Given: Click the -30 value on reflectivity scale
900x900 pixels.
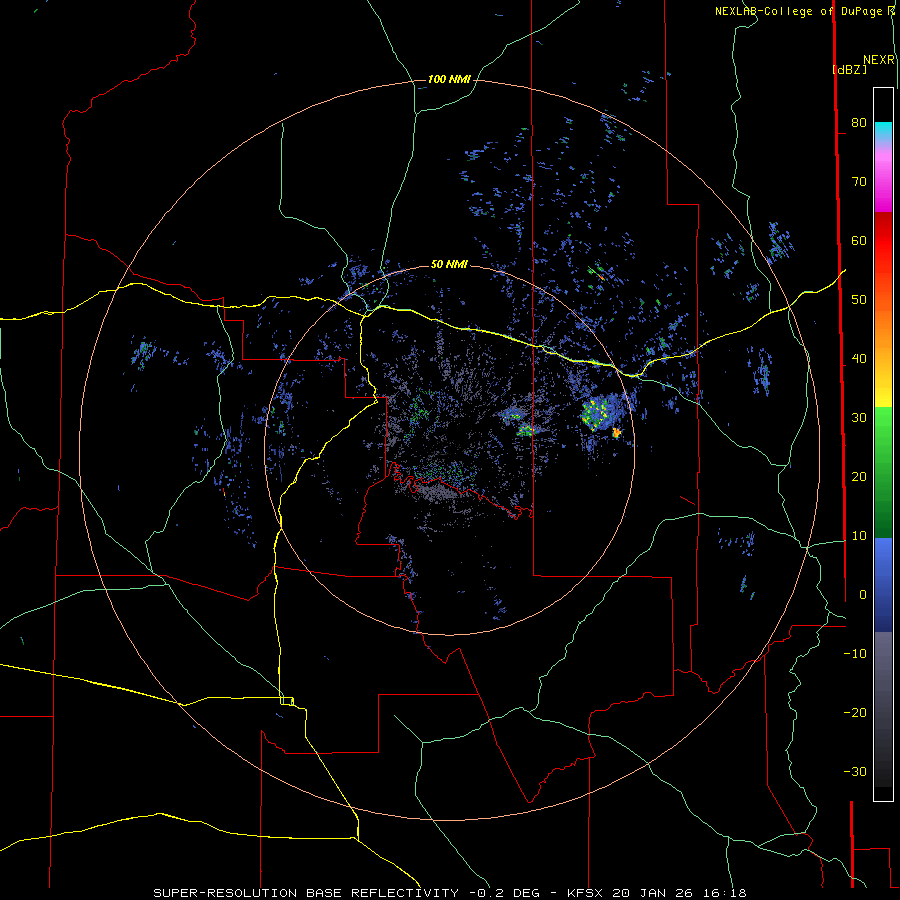Looking at the screenshot, I should (x=855, y=772).
